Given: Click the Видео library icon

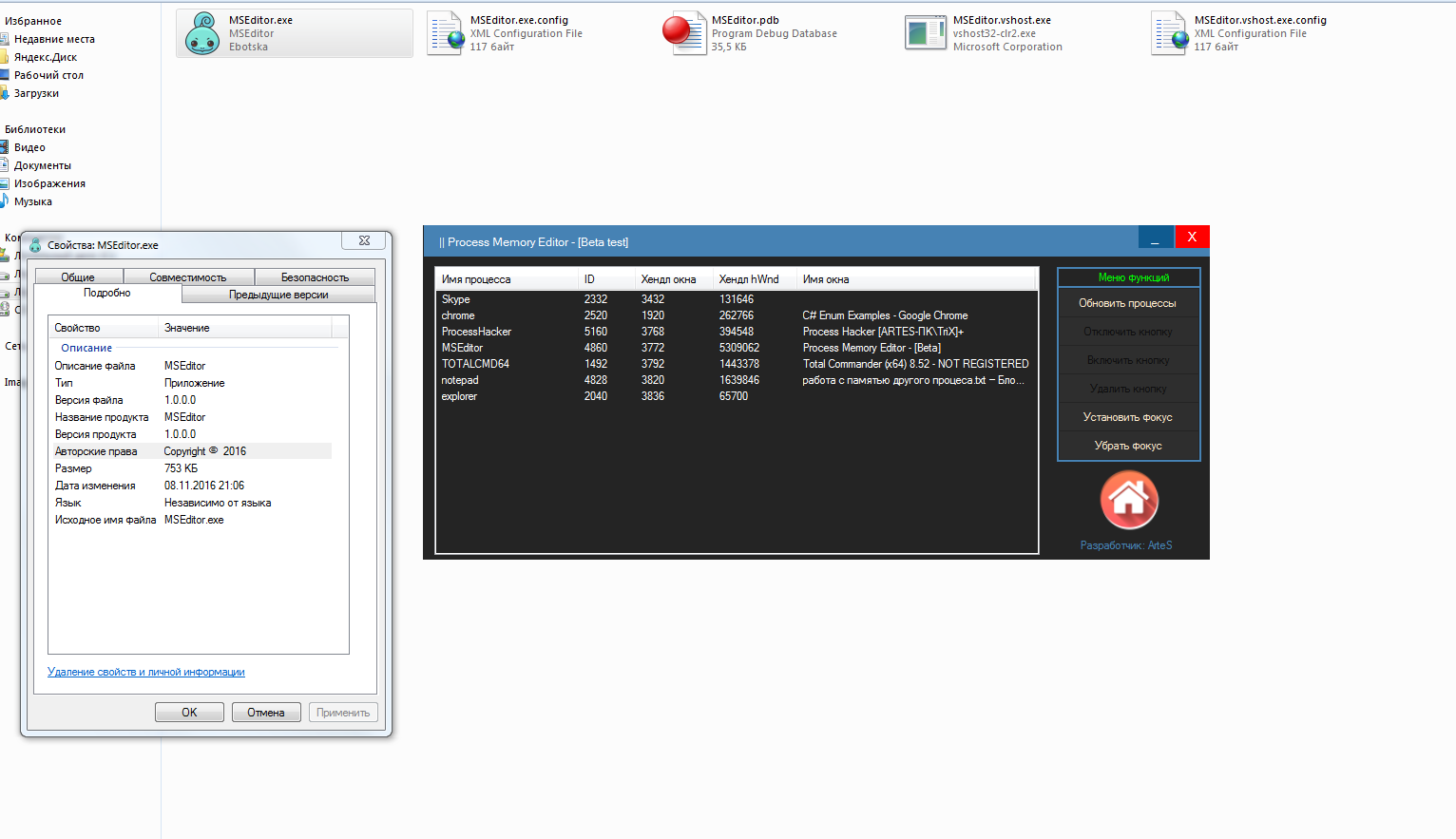Looking at the screenshot, I should point(4,147).
